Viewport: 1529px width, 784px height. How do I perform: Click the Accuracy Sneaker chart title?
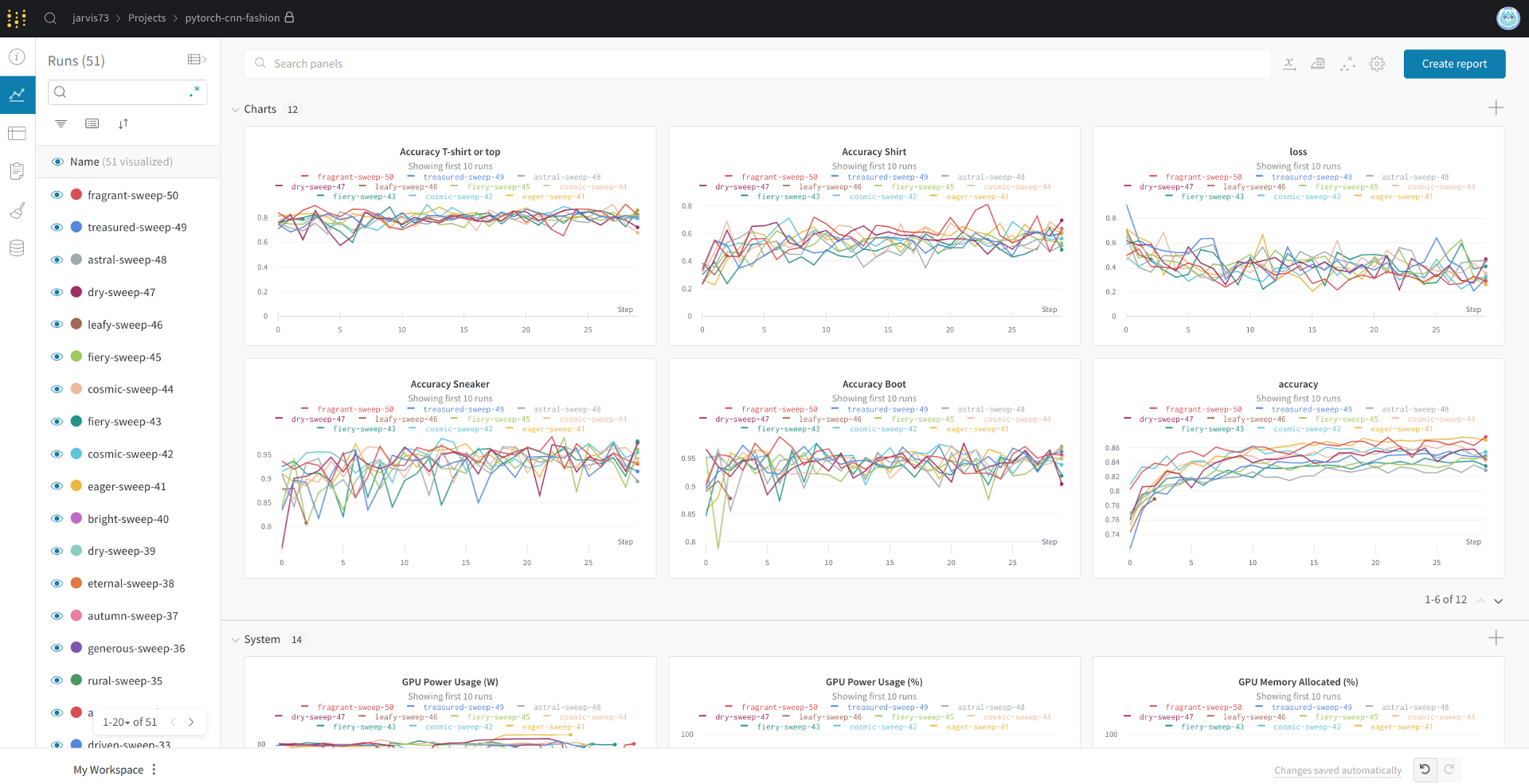tap(450, 384)
